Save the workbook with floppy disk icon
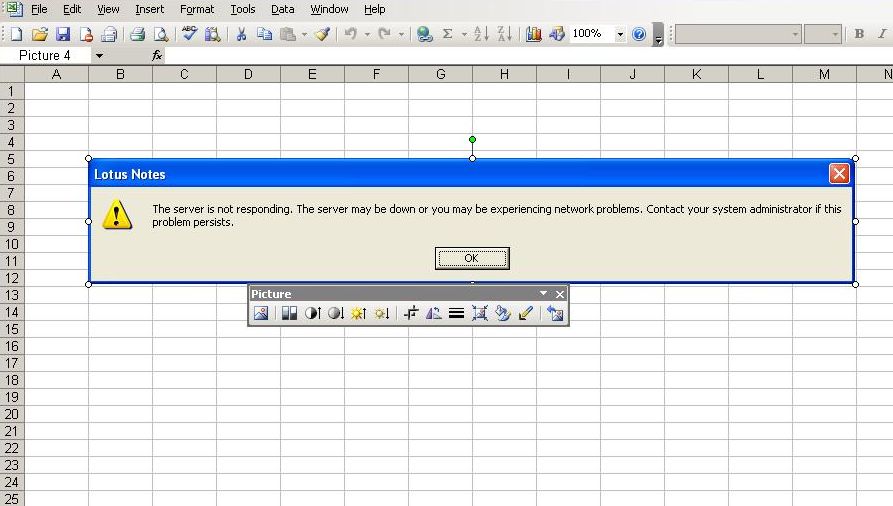Screen dimensions: 893x506 pos(63,34)
